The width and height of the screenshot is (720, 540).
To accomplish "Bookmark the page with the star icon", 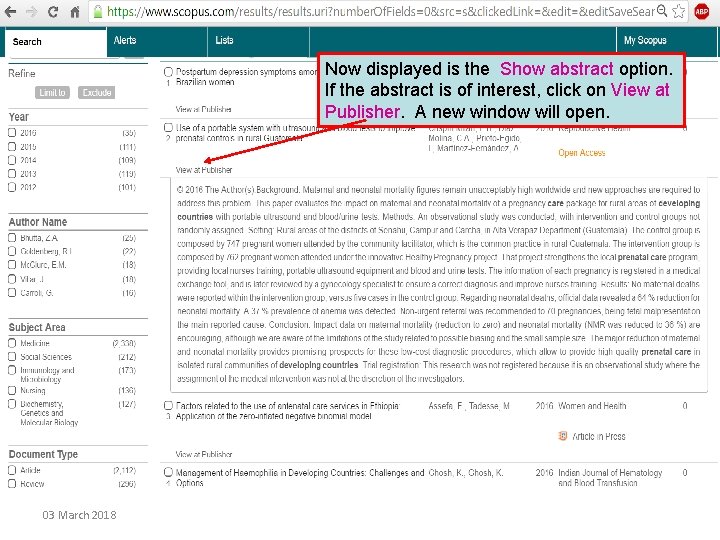I will [x=678, y=11].
